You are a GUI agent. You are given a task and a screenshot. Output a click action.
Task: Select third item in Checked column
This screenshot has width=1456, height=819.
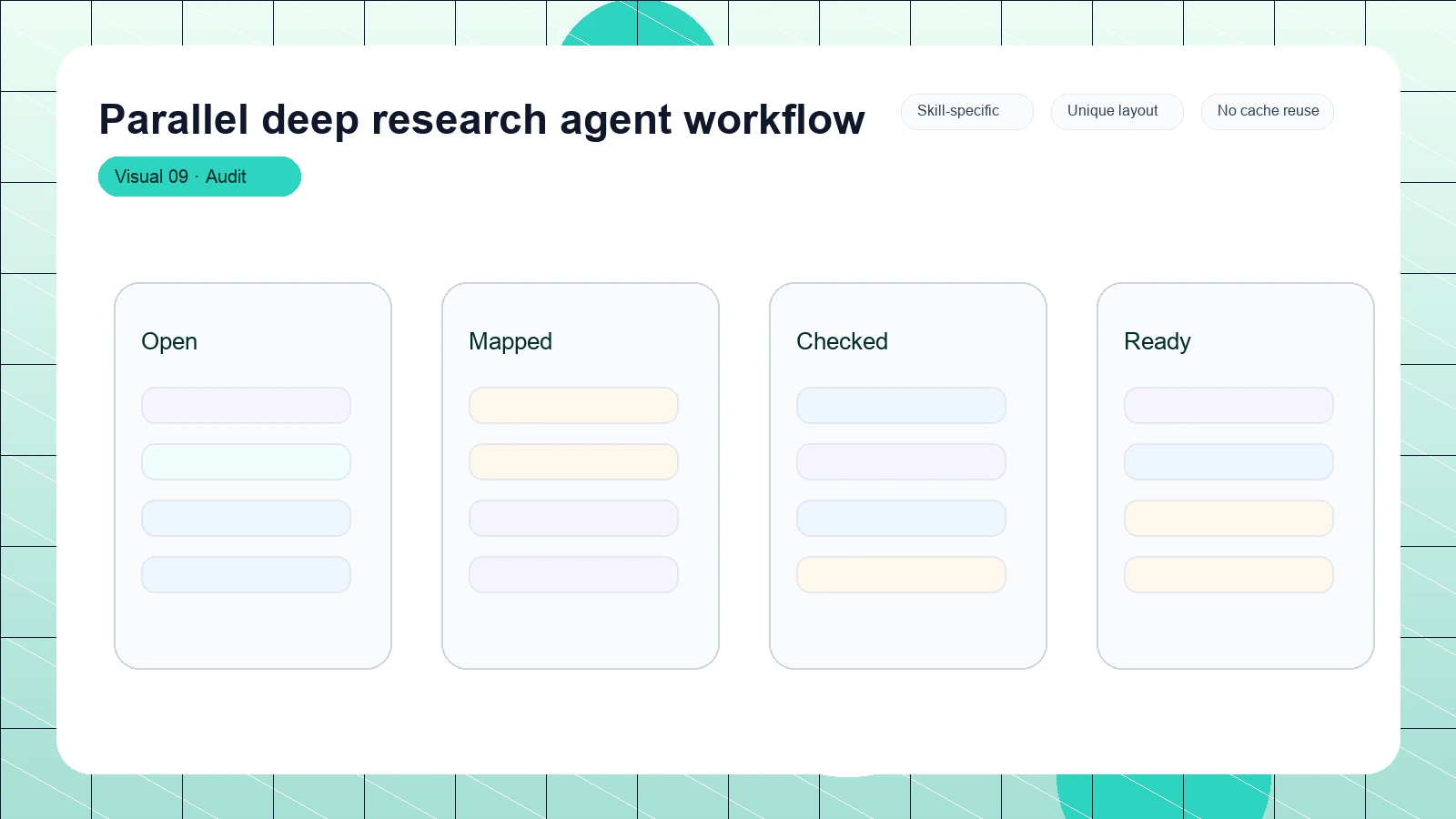tap(901, 518)
